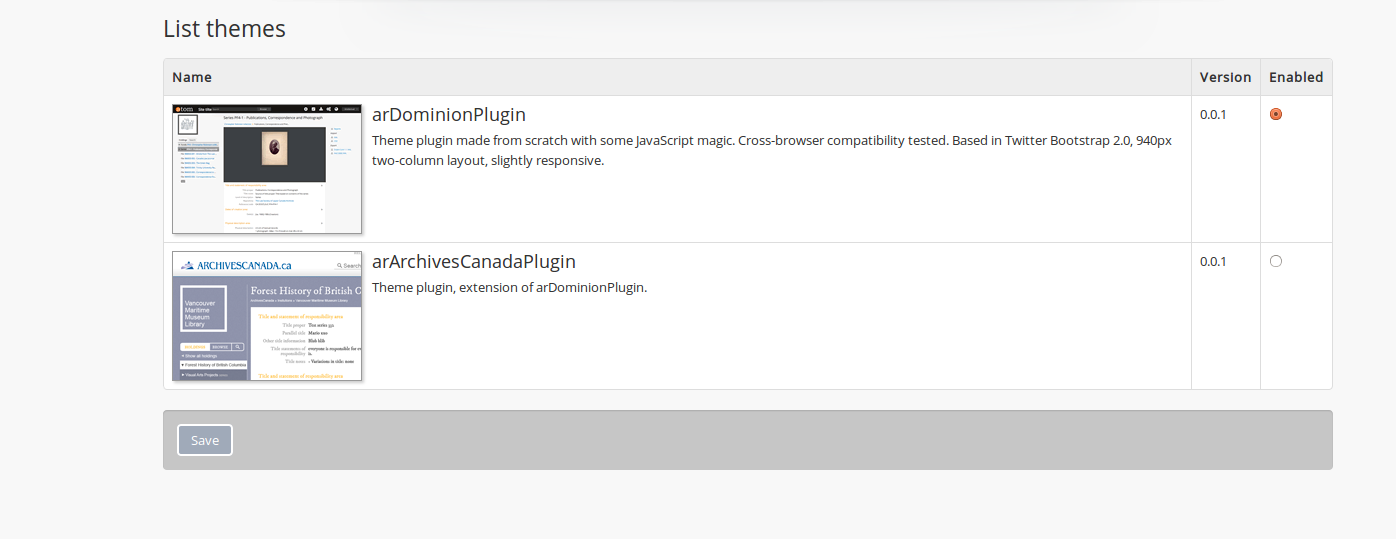Enable the arArchivesCanadaPlugin theme radio button
Screen dimensions: 1396x539
[1275, 261]
